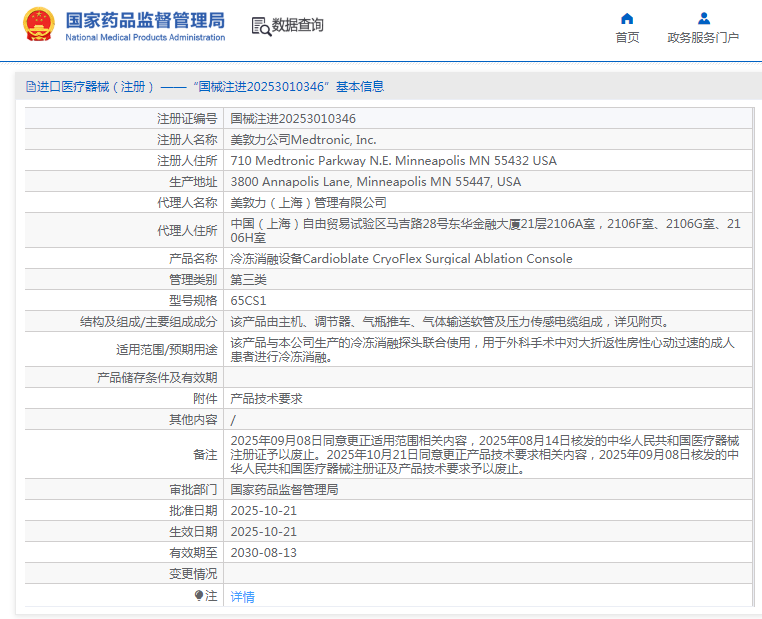Viewport: 762px width, 619px height.
Task: Click 产品技术要求 in the 附件 row
Action: tap(266, 398)
